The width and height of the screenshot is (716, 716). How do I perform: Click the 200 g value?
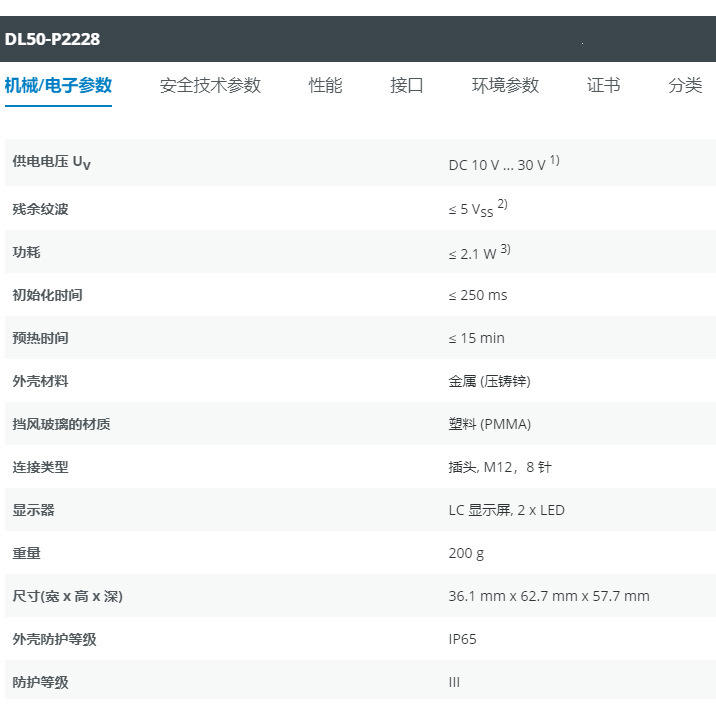point(466,553)
